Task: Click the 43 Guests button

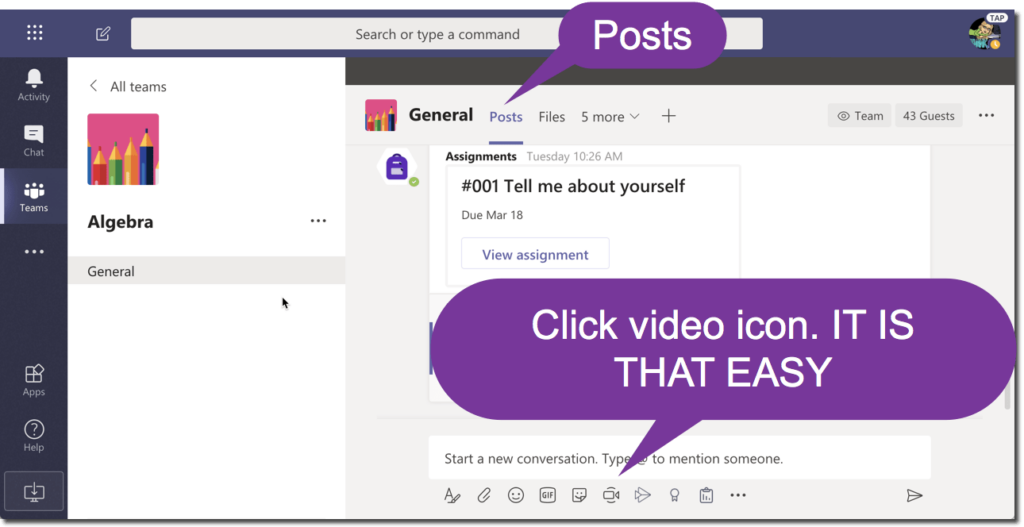Action: coord(929,116)
